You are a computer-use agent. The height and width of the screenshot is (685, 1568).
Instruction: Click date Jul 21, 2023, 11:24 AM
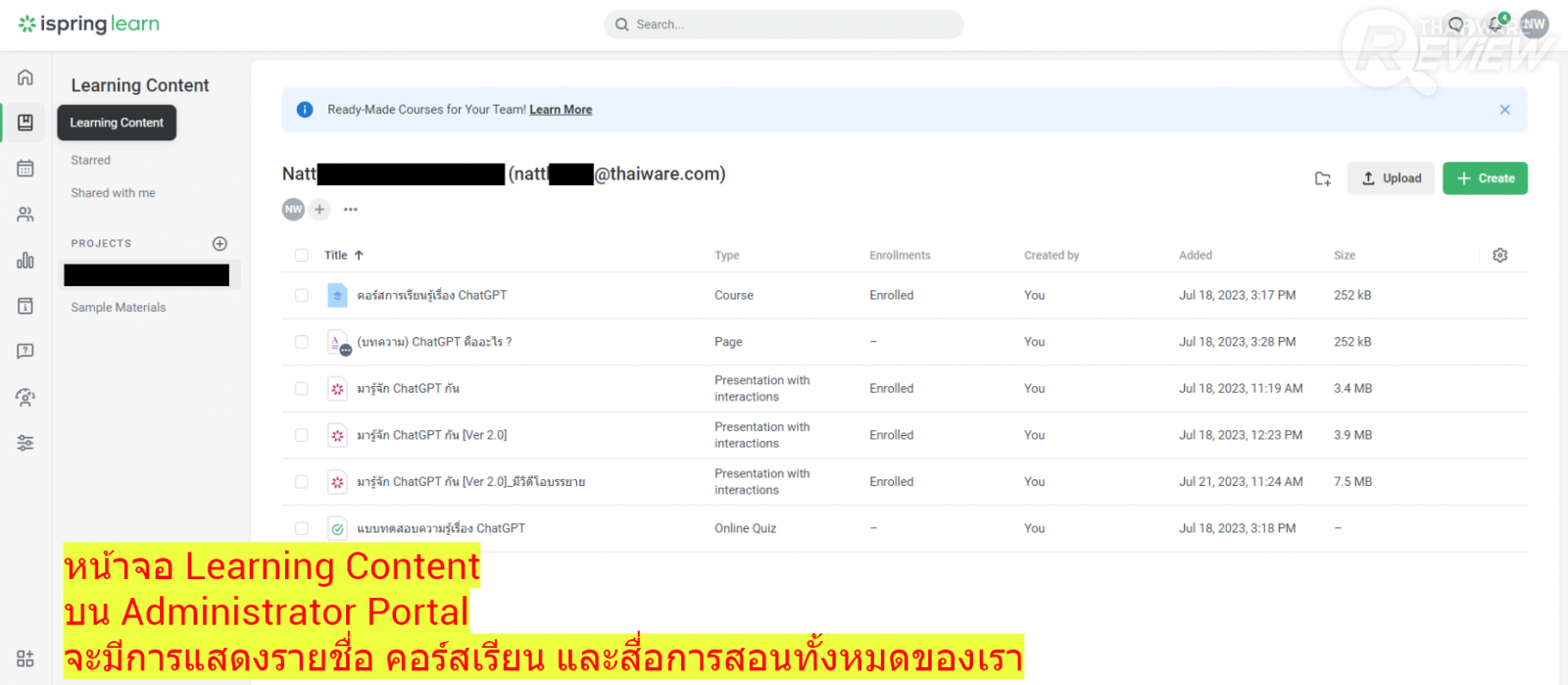1241,482
